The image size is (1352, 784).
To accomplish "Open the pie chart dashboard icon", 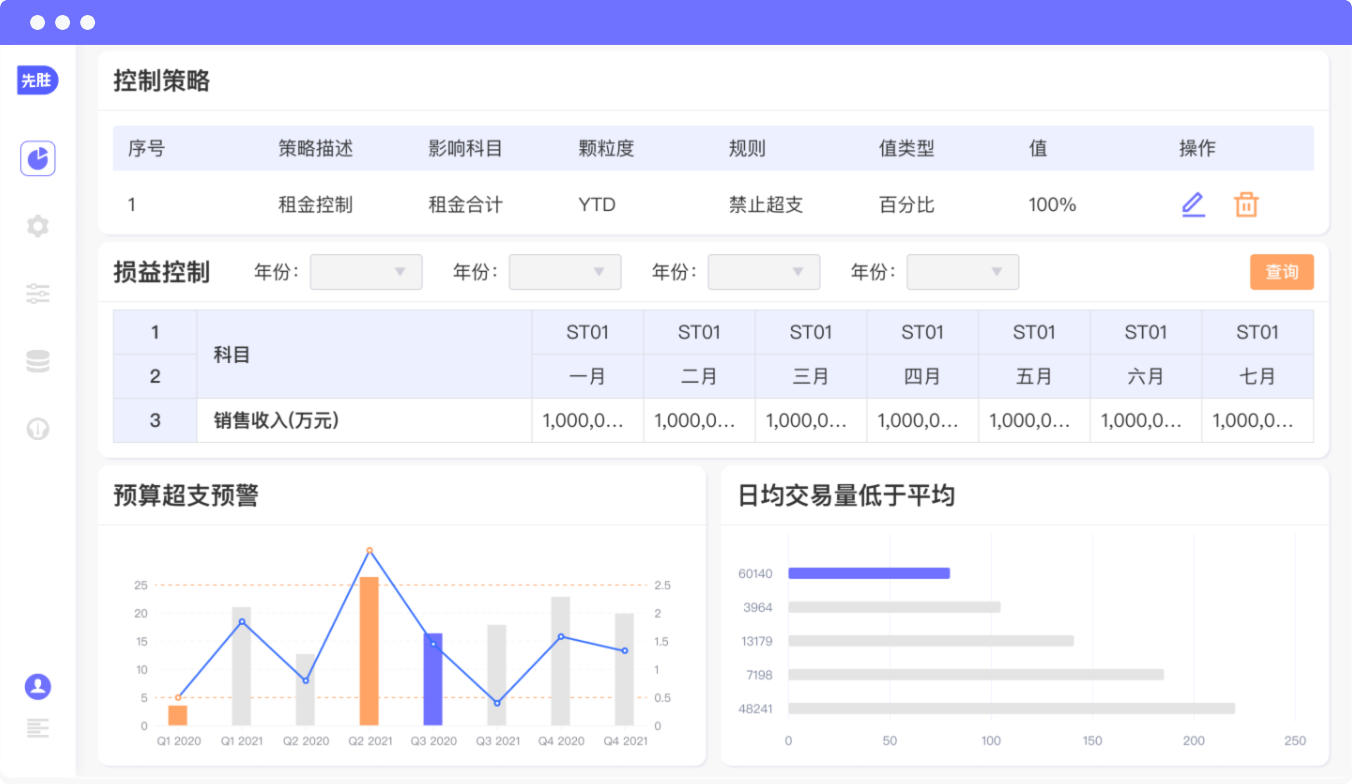I will click(x=38, y=159).
